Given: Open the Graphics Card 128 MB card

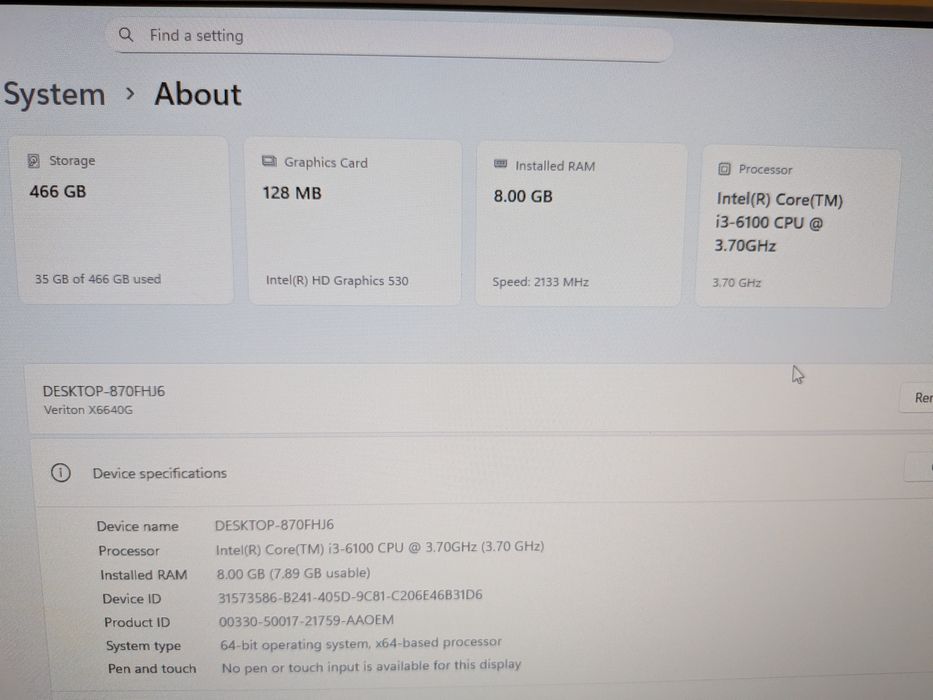Looking at the screenshot, I should point(355,223).
